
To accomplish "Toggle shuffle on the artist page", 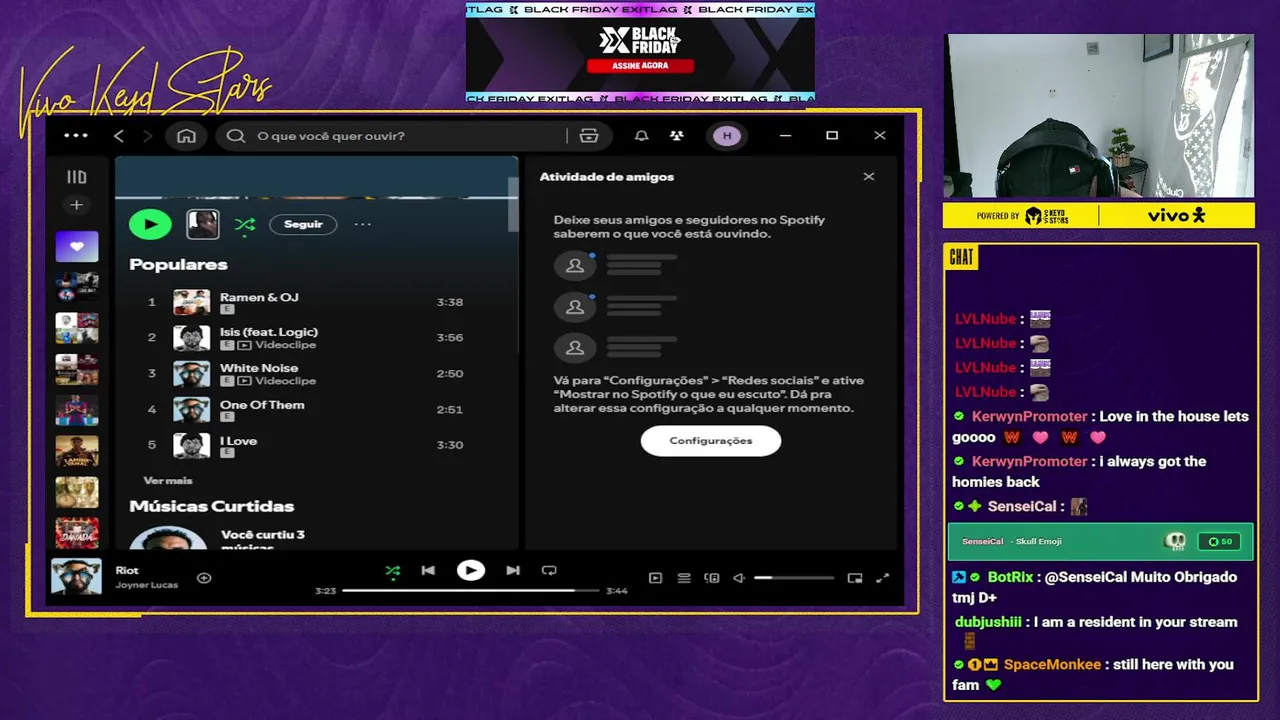I will tap(245, 225).
